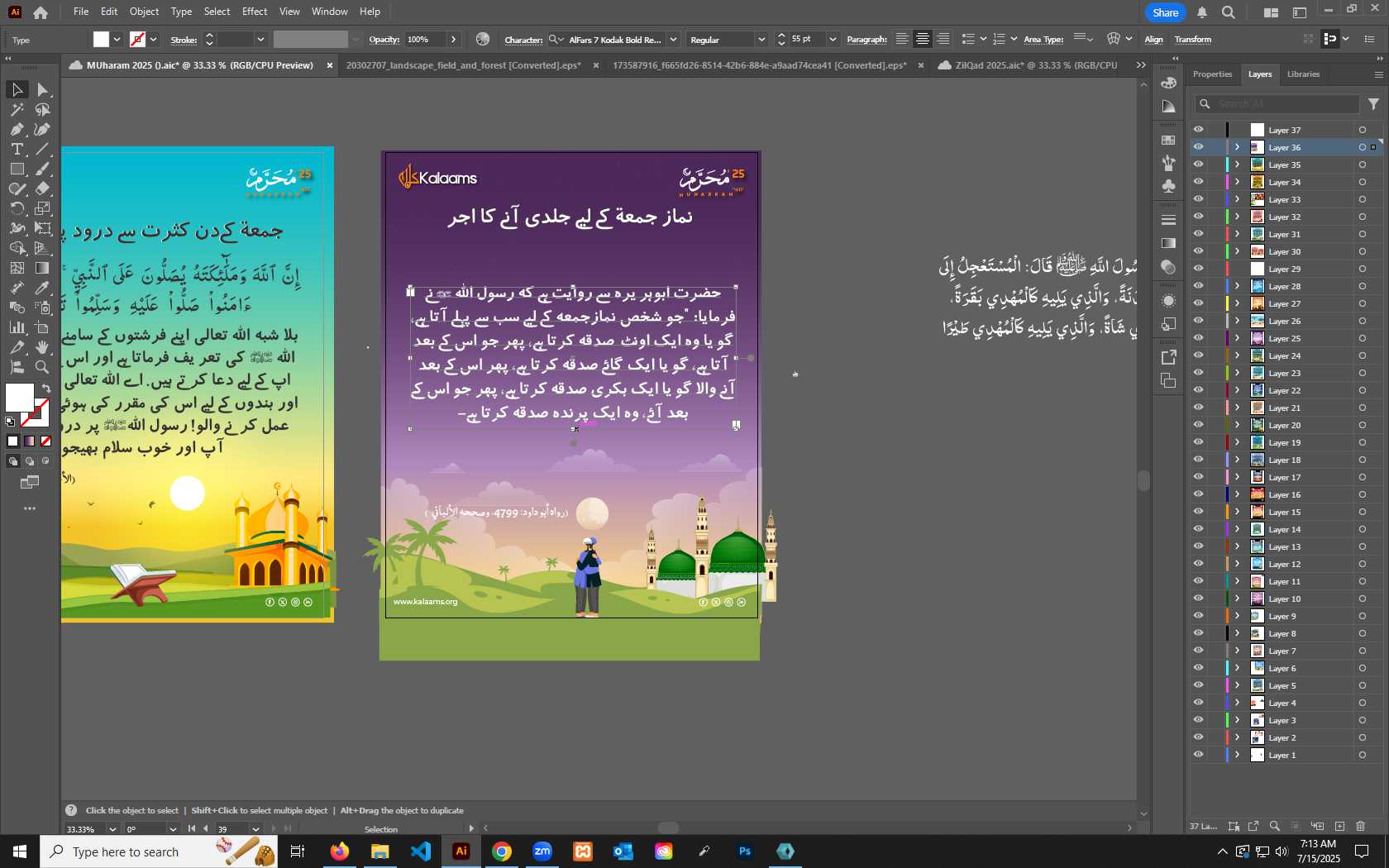Click the Recolor Artwork icon in control bar
Screen dimensions: 1389x868
(483, 39)
